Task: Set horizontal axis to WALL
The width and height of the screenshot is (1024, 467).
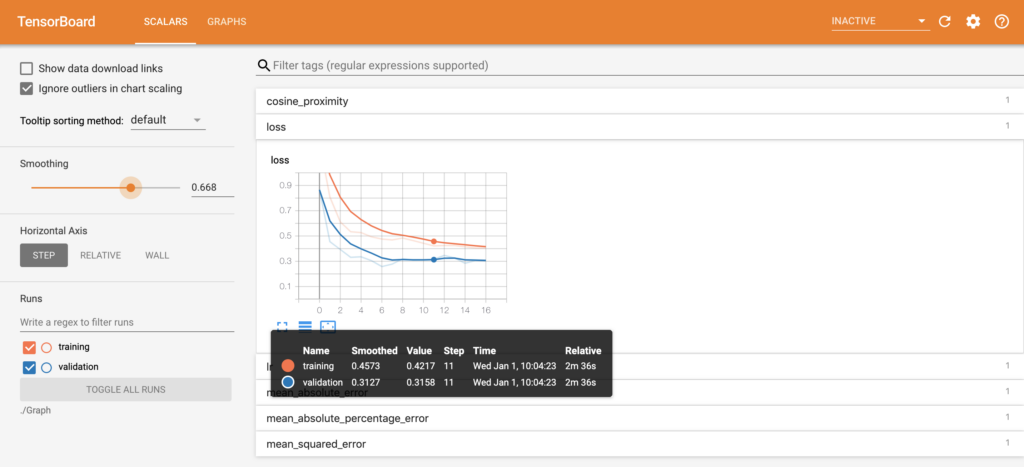Action: click(x=157, y=255)
